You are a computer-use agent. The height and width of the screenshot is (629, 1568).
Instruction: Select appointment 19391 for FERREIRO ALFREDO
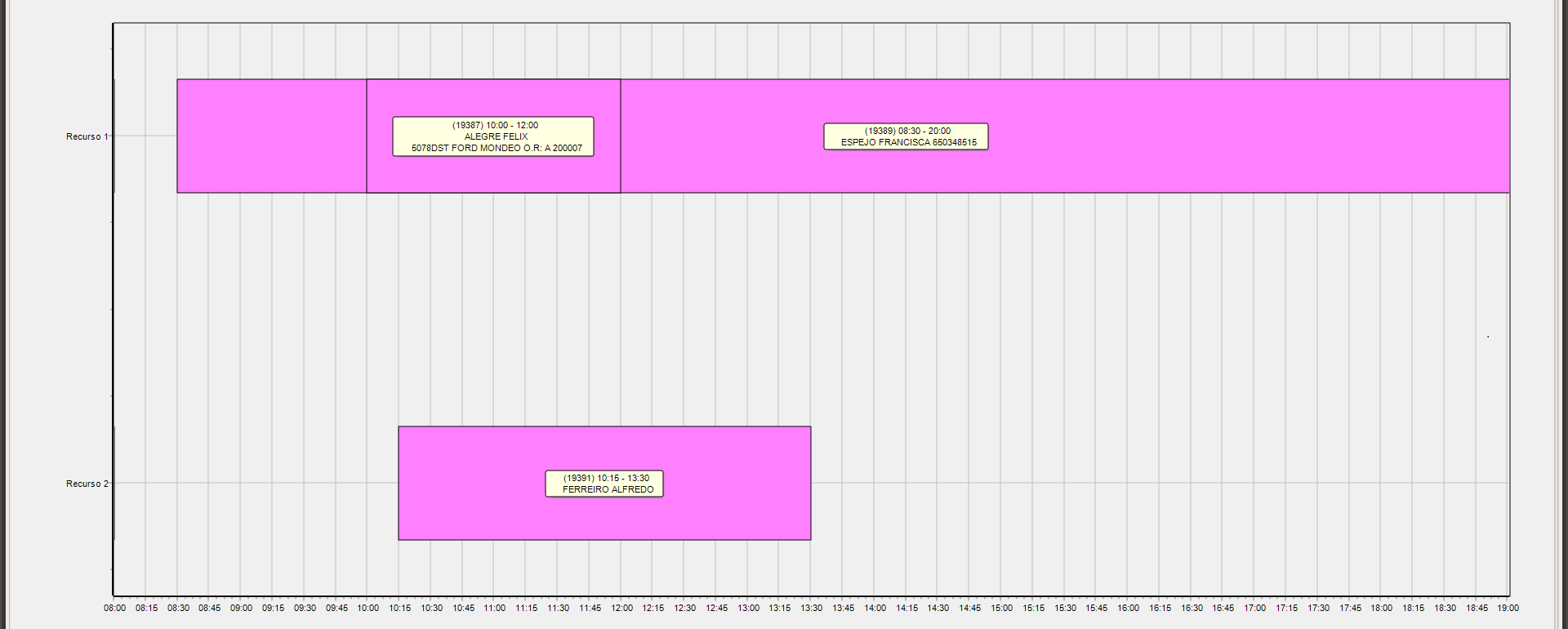pyautogui.click(x=604, y=484)
